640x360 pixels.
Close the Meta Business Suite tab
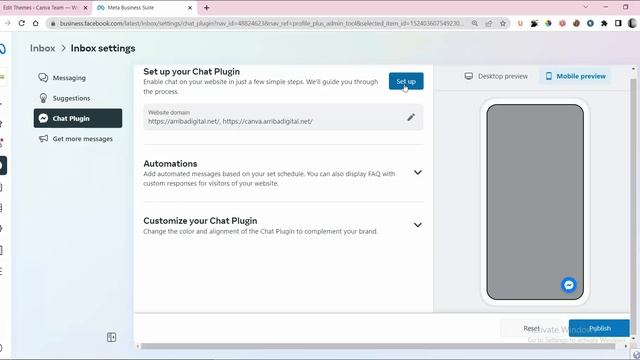point(190,8)
